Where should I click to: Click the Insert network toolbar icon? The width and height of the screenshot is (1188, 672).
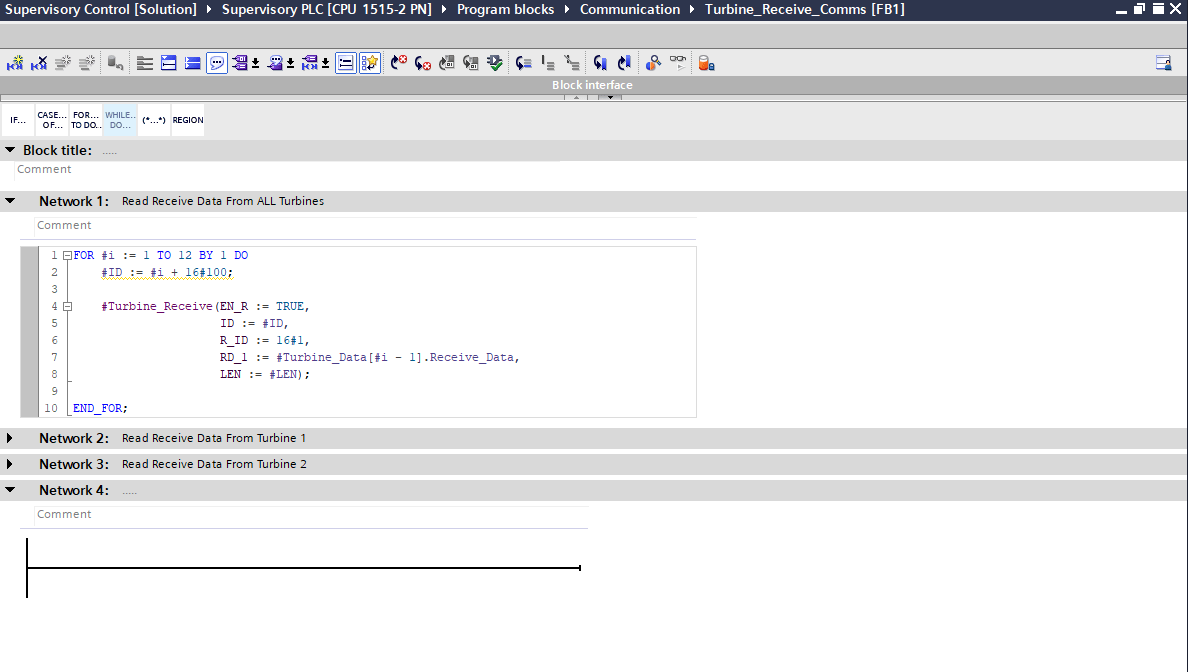(x=15, y=63)
